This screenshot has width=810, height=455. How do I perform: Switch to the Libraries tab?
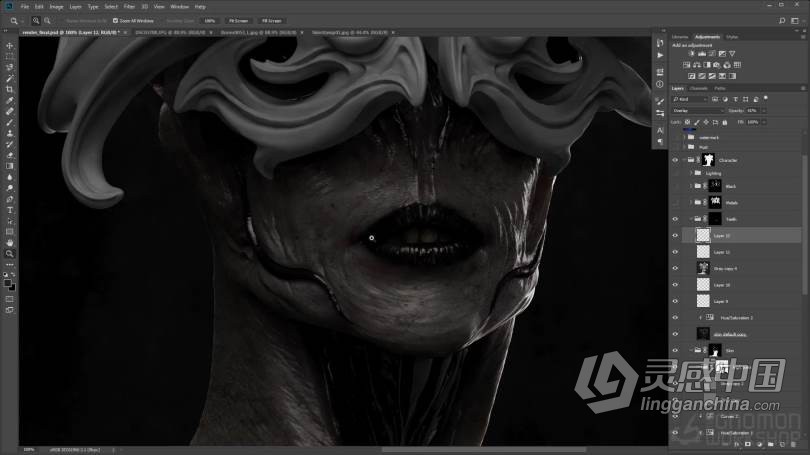point(680,37)
